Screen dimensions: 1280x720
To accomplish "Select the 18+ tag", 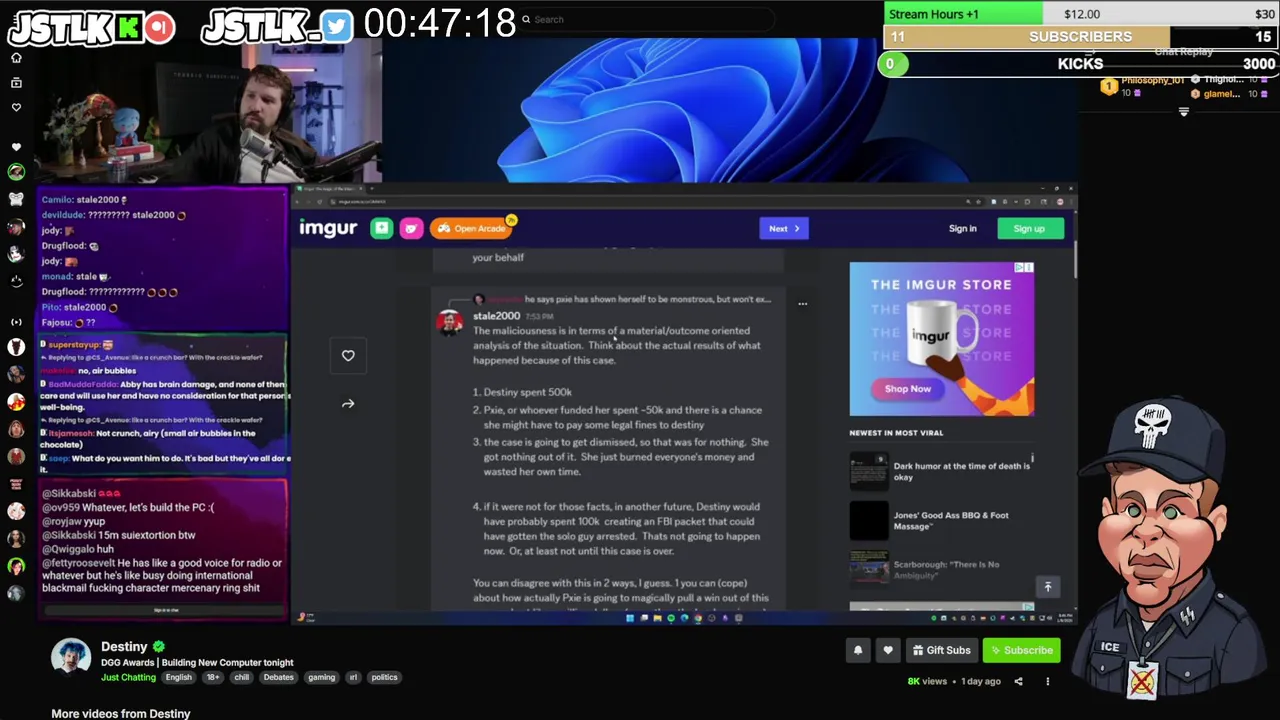I will coord(212,677).
